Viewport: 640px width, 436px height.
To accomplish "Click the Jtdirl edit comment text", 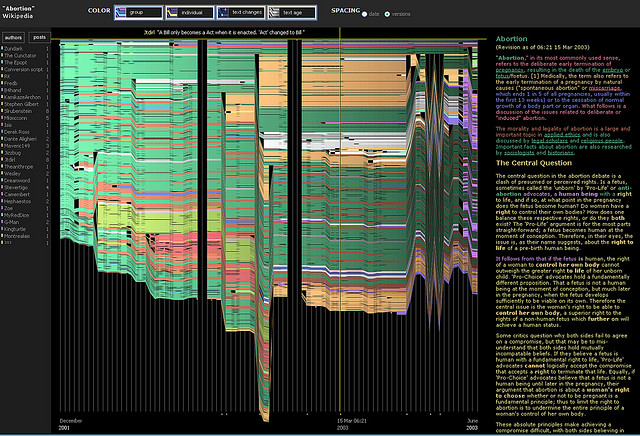I will 224,32.
